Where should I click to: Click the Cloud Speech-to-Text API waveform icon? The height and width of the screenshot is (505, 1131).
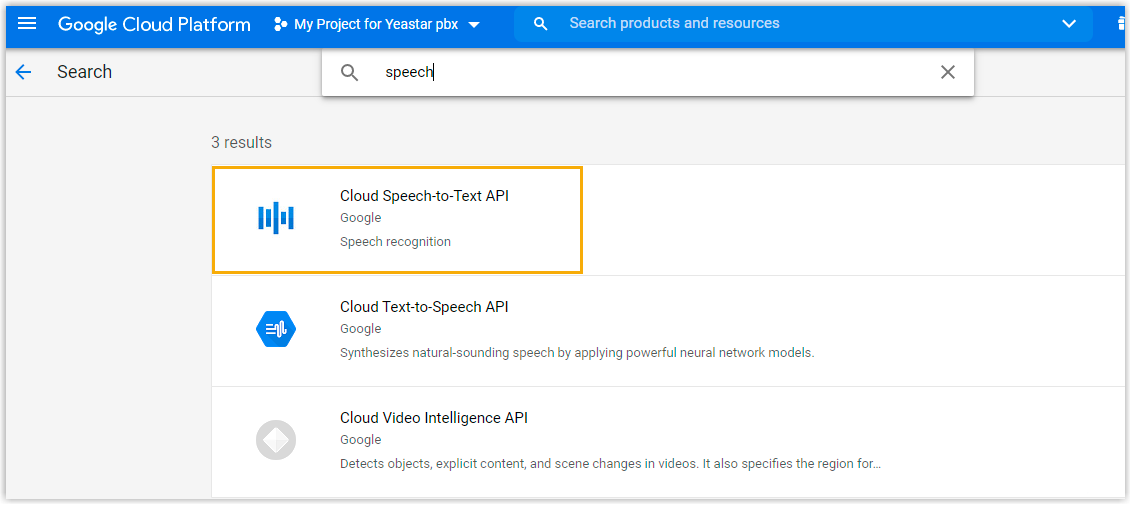(276, 218)
